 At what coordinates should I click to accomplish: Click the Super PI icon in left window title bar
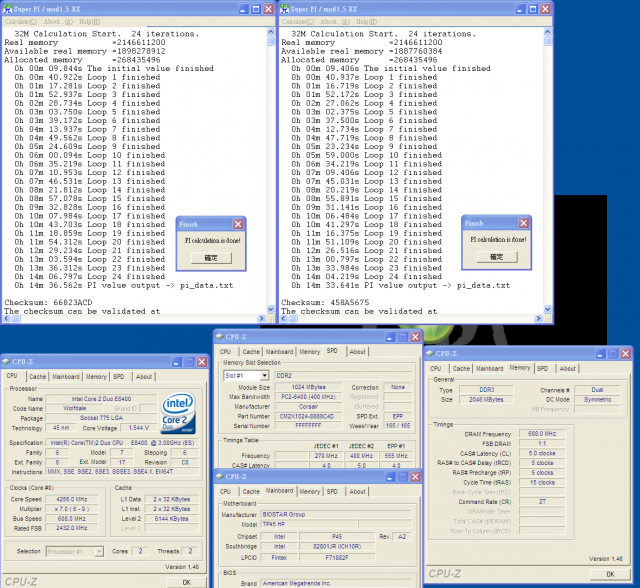point(7,9)
